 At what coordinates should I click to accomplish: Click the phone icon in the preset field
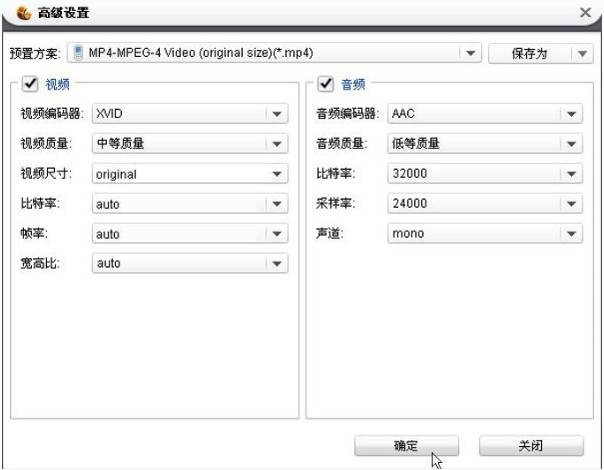[x=78, y=53]
